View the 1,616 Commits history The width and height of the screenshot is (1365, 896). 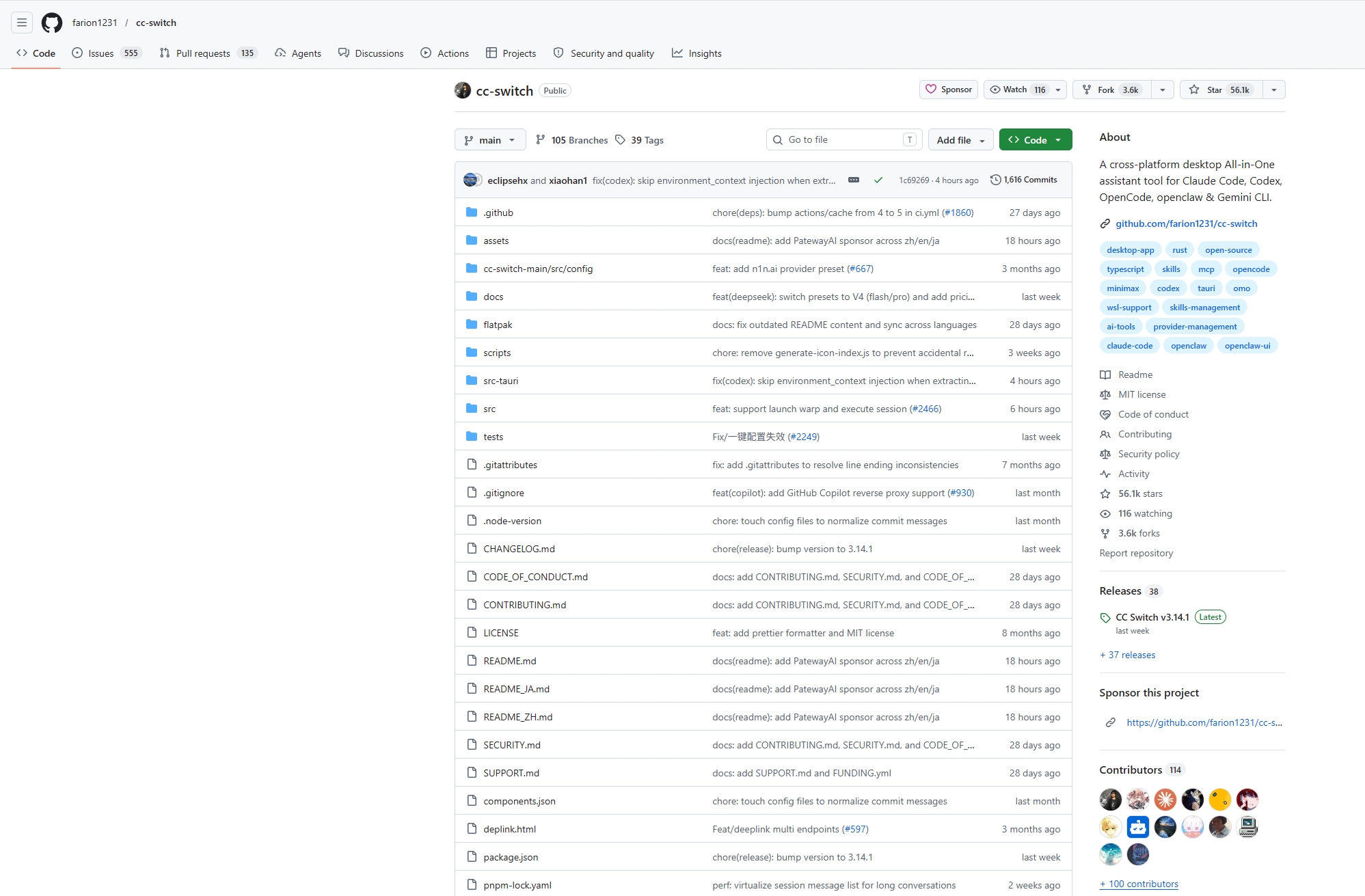[1024, 180]
